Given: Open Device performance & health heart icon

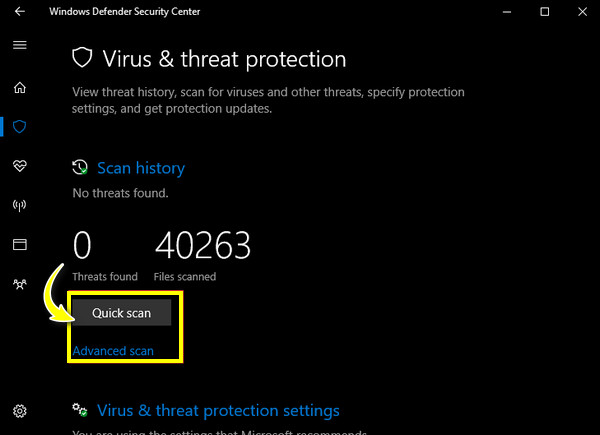Looking at the screenshot, I should pyautogui.click(x=20, y=166).
